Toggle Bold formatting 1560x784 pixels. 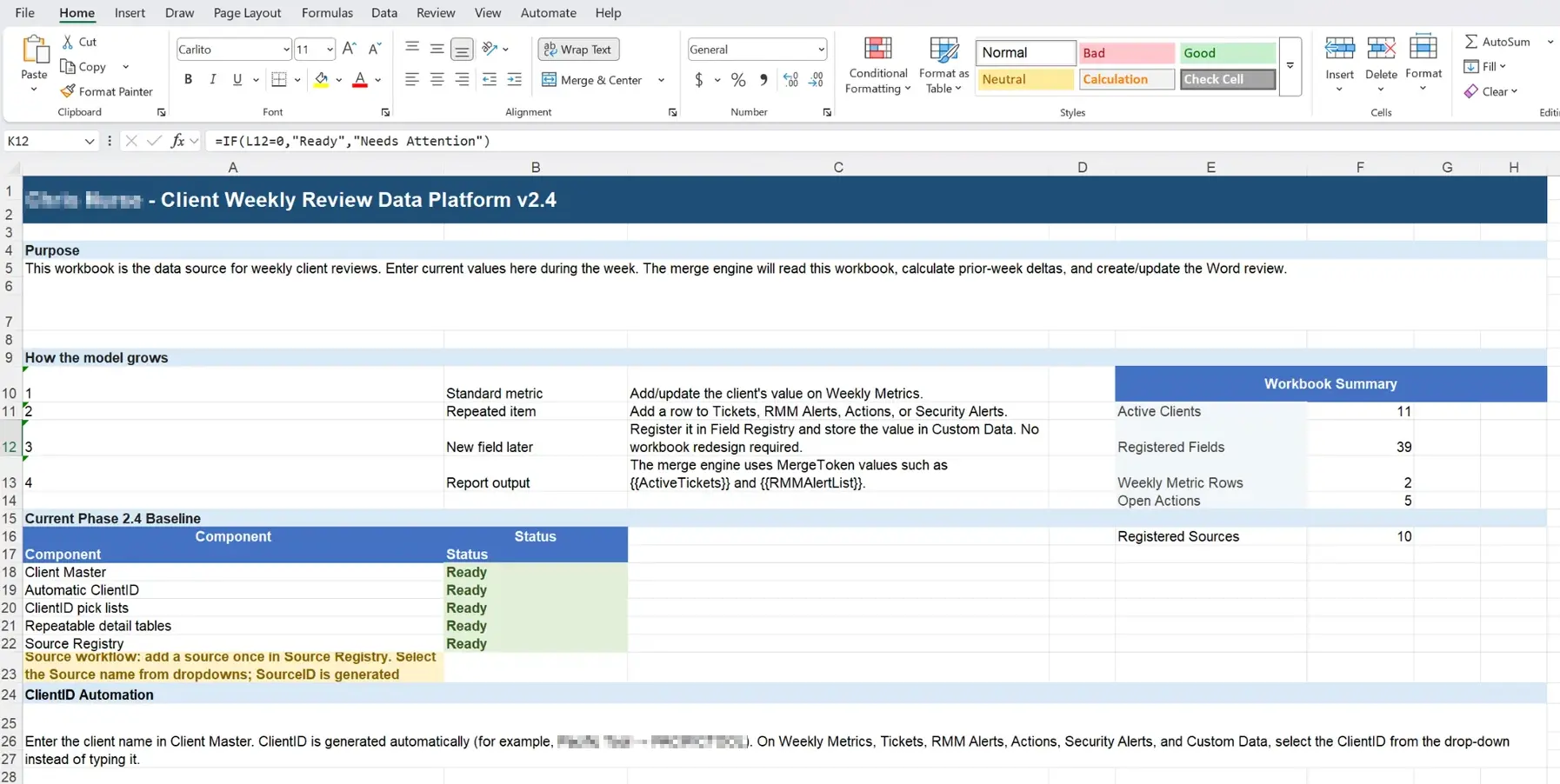pos(188,80)
